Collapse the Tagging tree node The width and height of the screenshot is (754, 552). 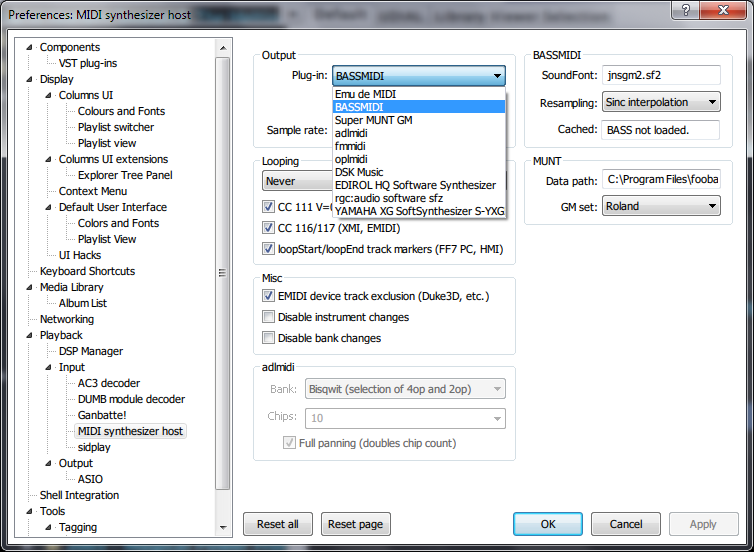coord(49,527)
